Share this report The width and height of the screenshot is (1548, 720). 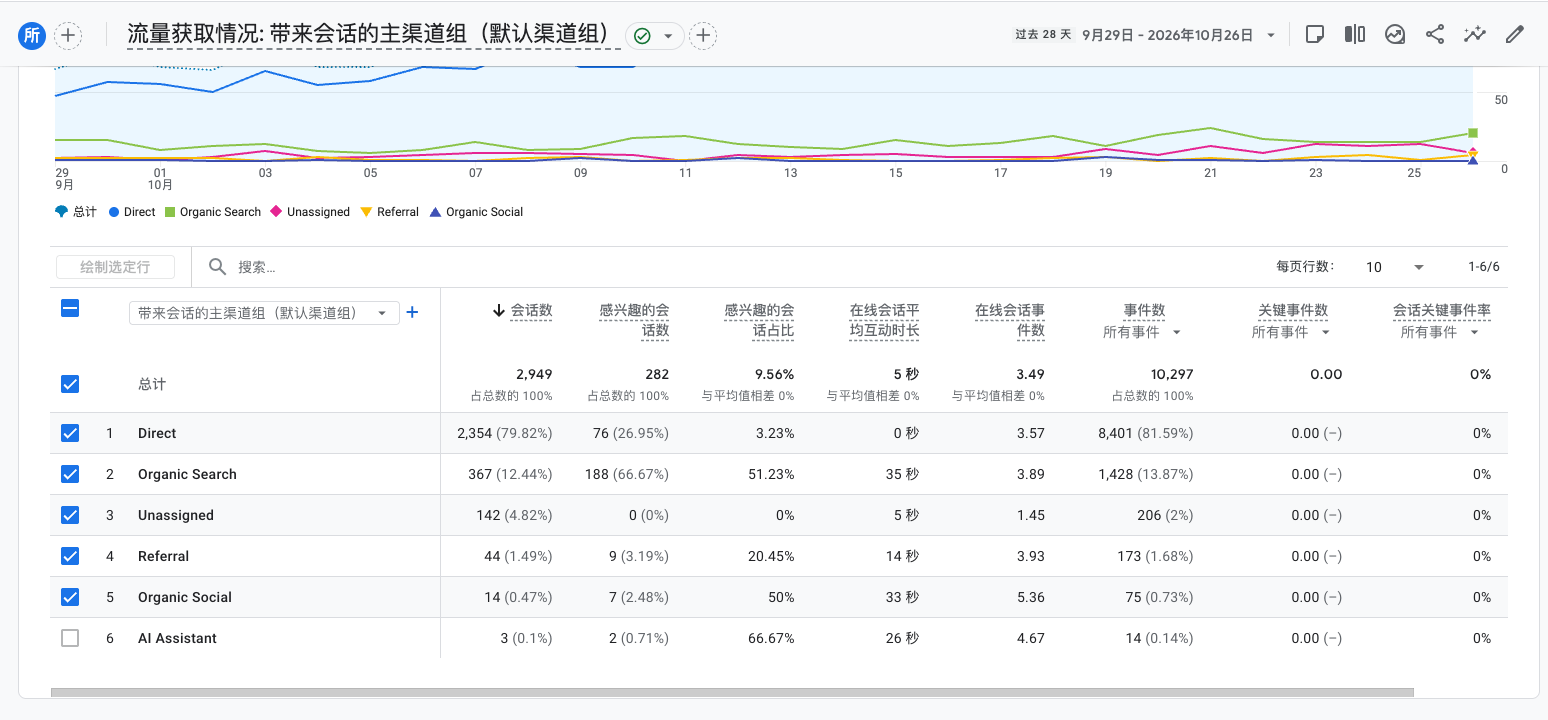[1435, 35]
